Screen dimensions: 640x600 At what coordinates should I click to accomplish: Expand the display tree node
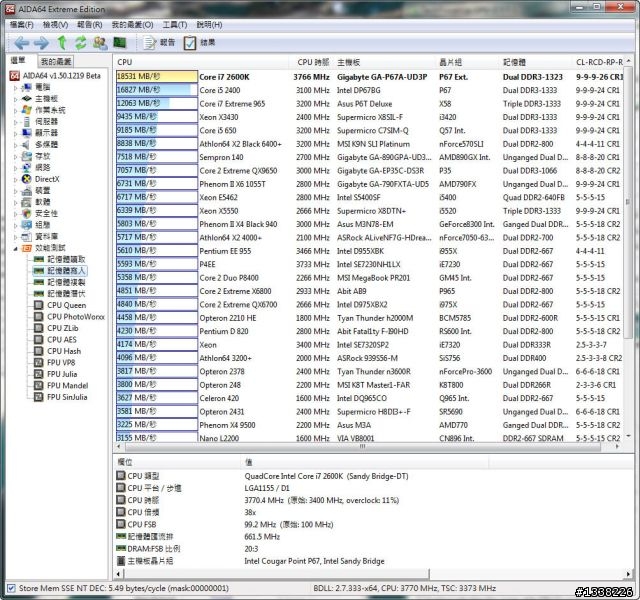tap(16, 133)
